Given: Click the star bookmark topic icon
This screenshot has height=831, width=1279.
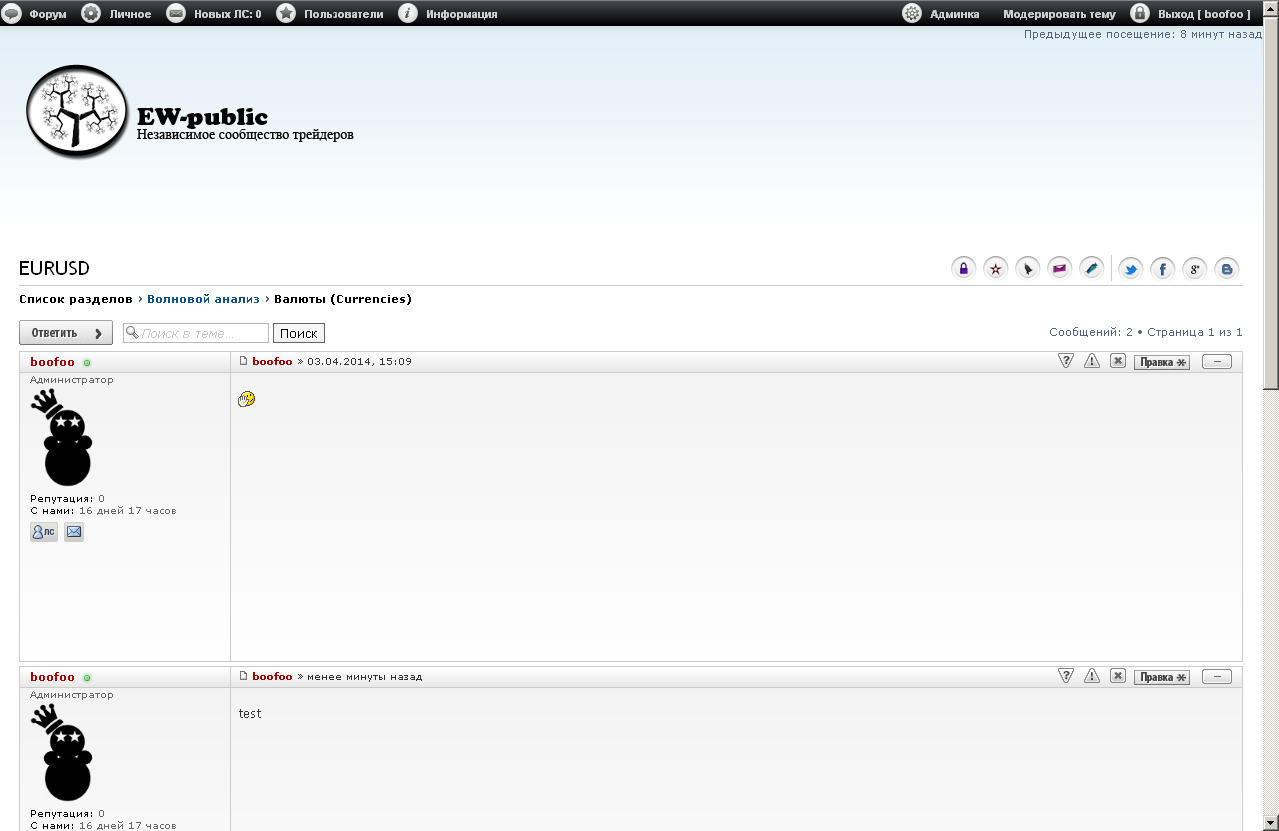Looking at the screenshot, I should click(995, 268).
